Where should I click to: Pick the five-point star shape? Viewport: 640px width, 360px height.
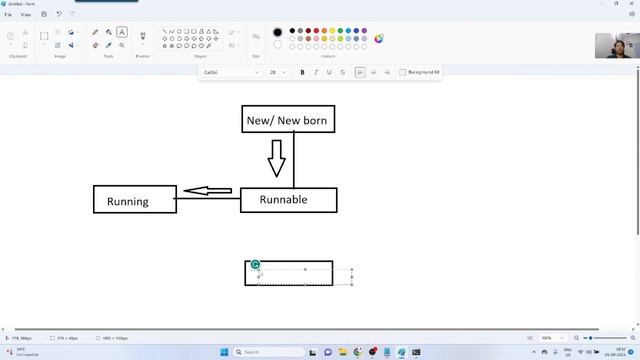pyautogui.click(x=164, y=46)
